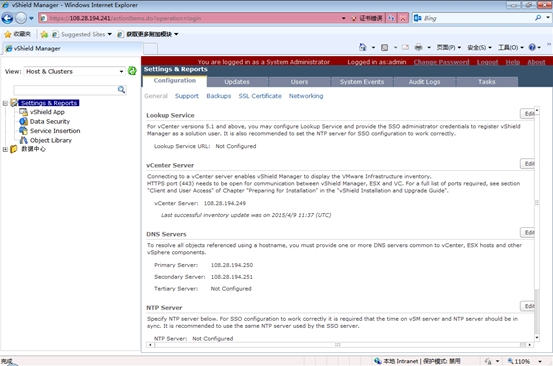Click the datacenter folder icon
Screen dimensions: 553x366
pos(14,149)
